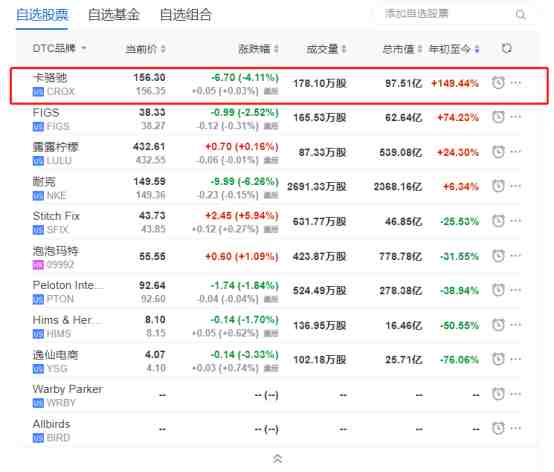
Task: Open more options dots for NKE row
Action: pos(516,186)
